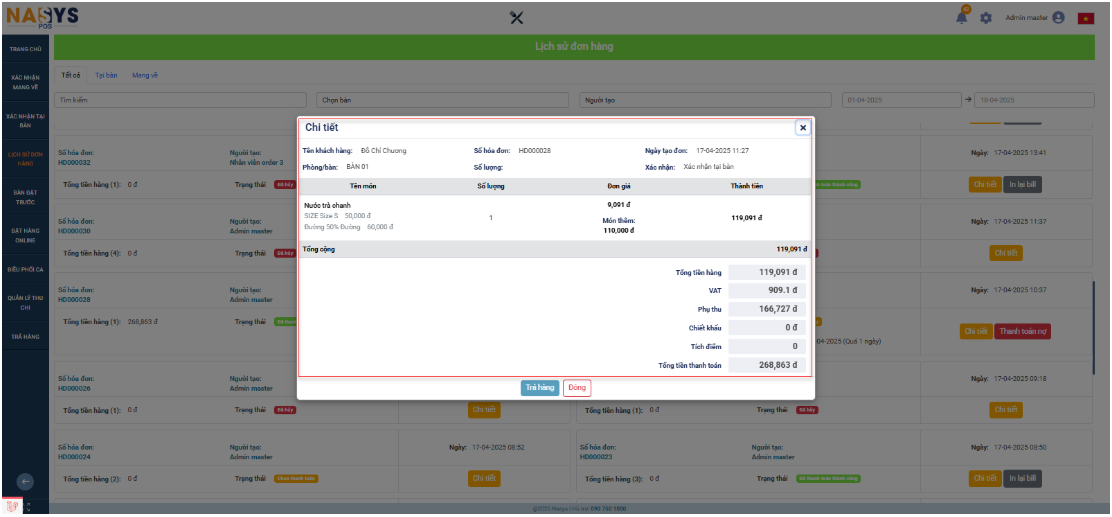Click the notification bell icon

pyautogui.click(x=962, y=18)
